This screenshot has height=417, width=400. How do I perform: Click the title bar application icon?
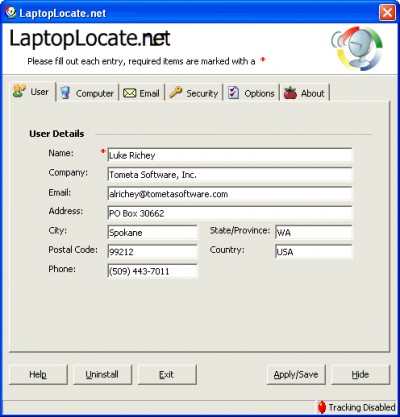[x=11, y=13]
